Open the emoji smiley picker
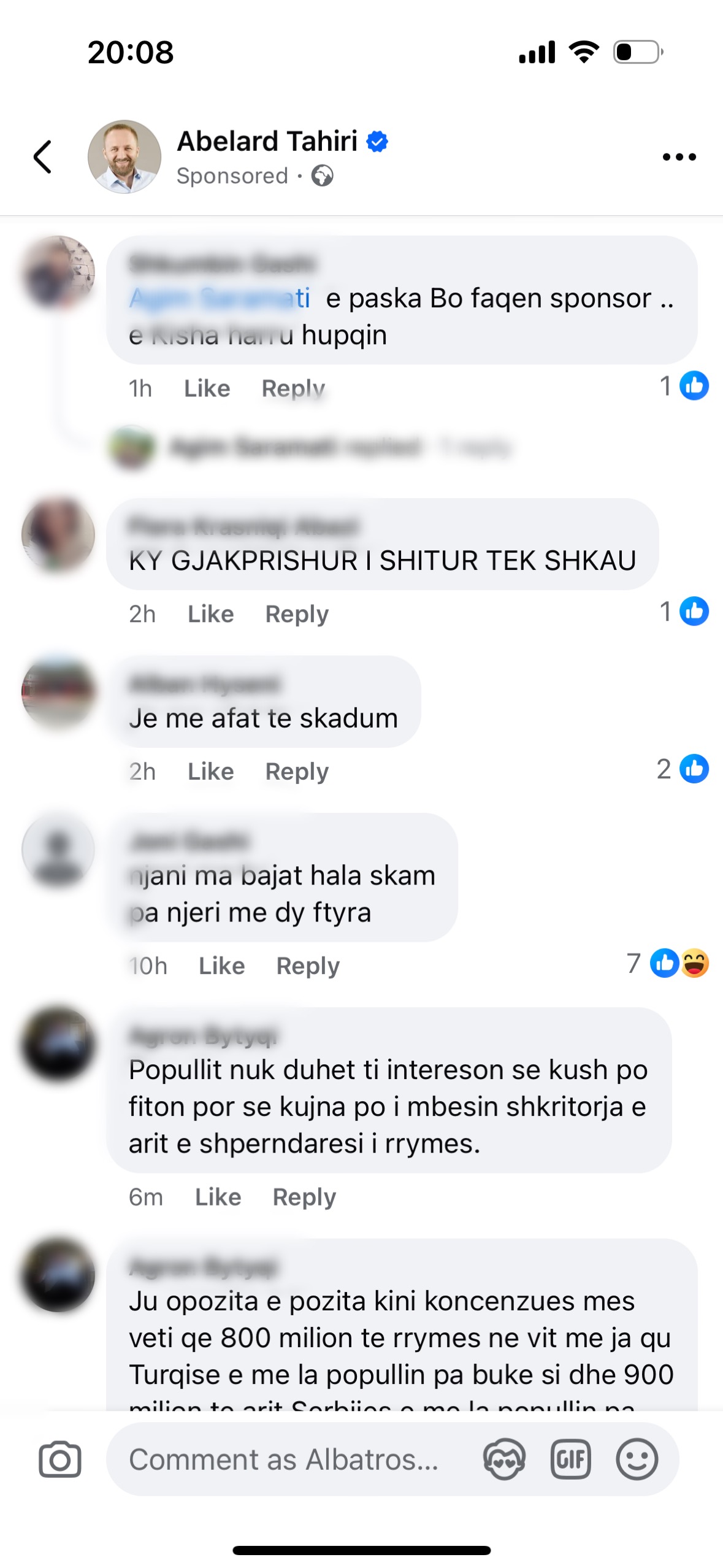Viewport: 723px width, 1568px height. (x=637, y=1459)
